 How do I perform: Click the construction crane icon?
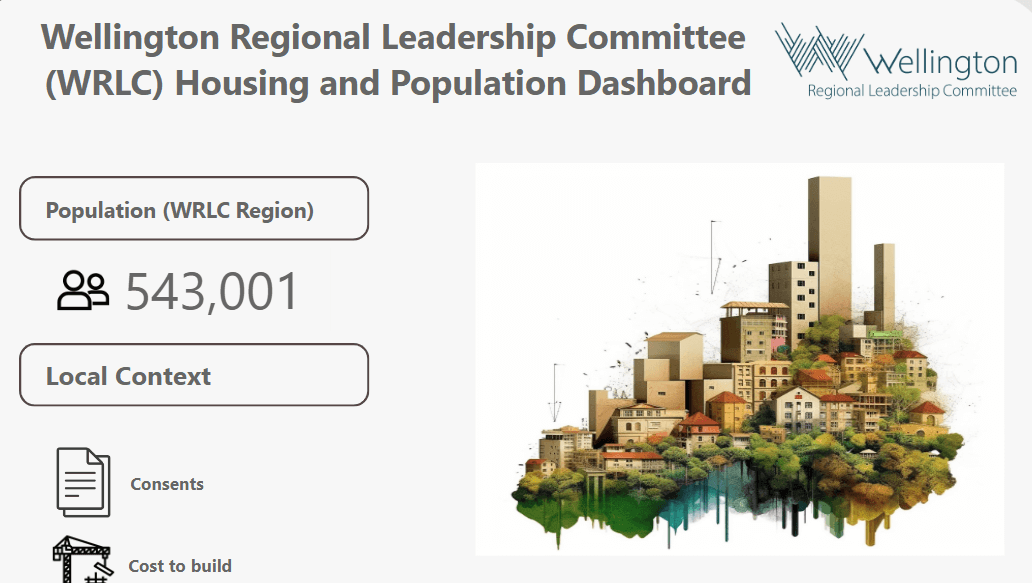(82, 560)
